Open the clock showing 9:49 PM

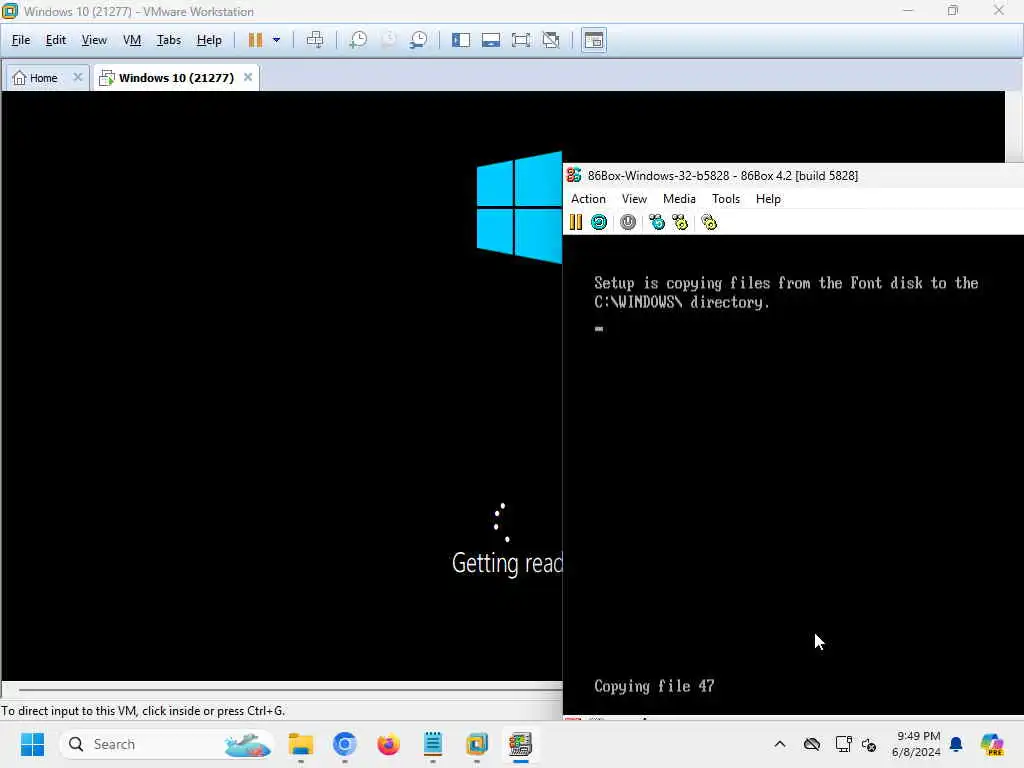click(916, 744)
